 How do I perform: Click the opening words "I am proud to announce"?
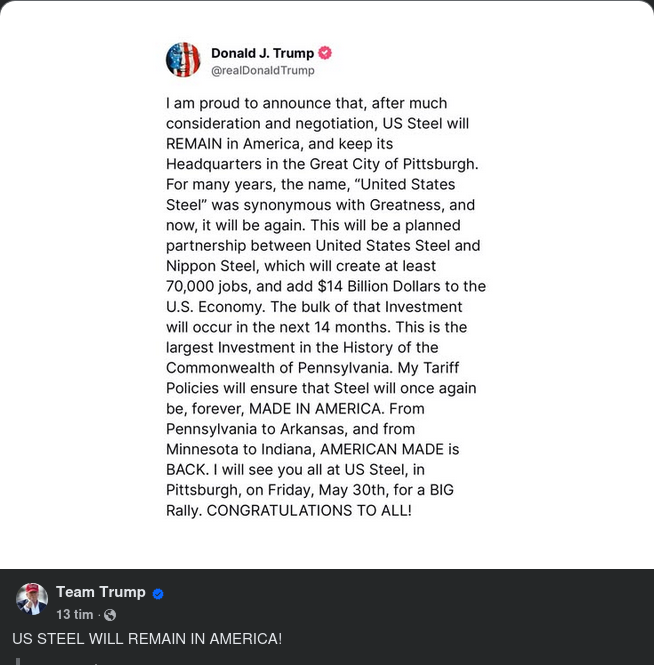tap(250, 103)
